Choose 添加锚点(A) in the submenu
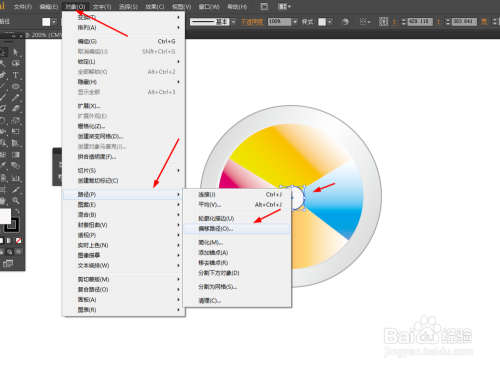This screenshot has width=500, height=369. (237, 253)
